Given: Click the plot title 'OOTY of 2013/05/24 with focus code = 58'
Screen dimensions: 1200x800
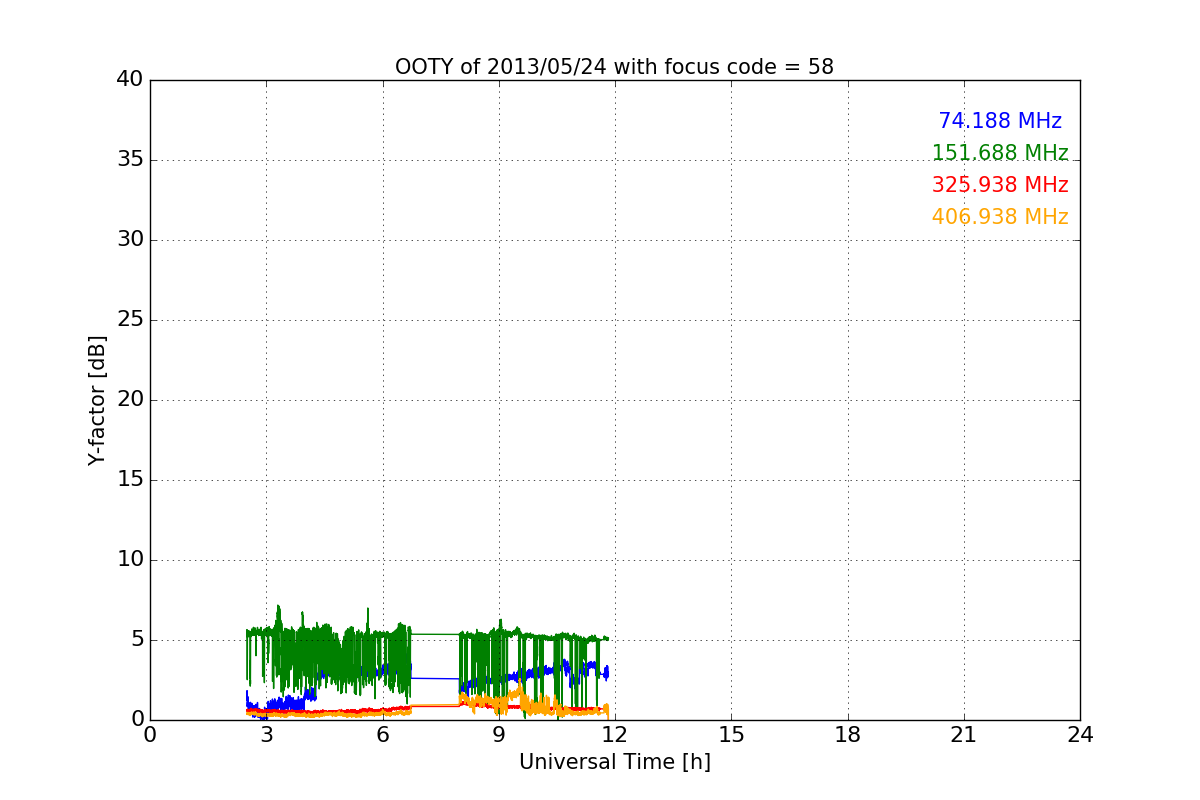Looking at the screenshot, I should [x=614, y=67].
